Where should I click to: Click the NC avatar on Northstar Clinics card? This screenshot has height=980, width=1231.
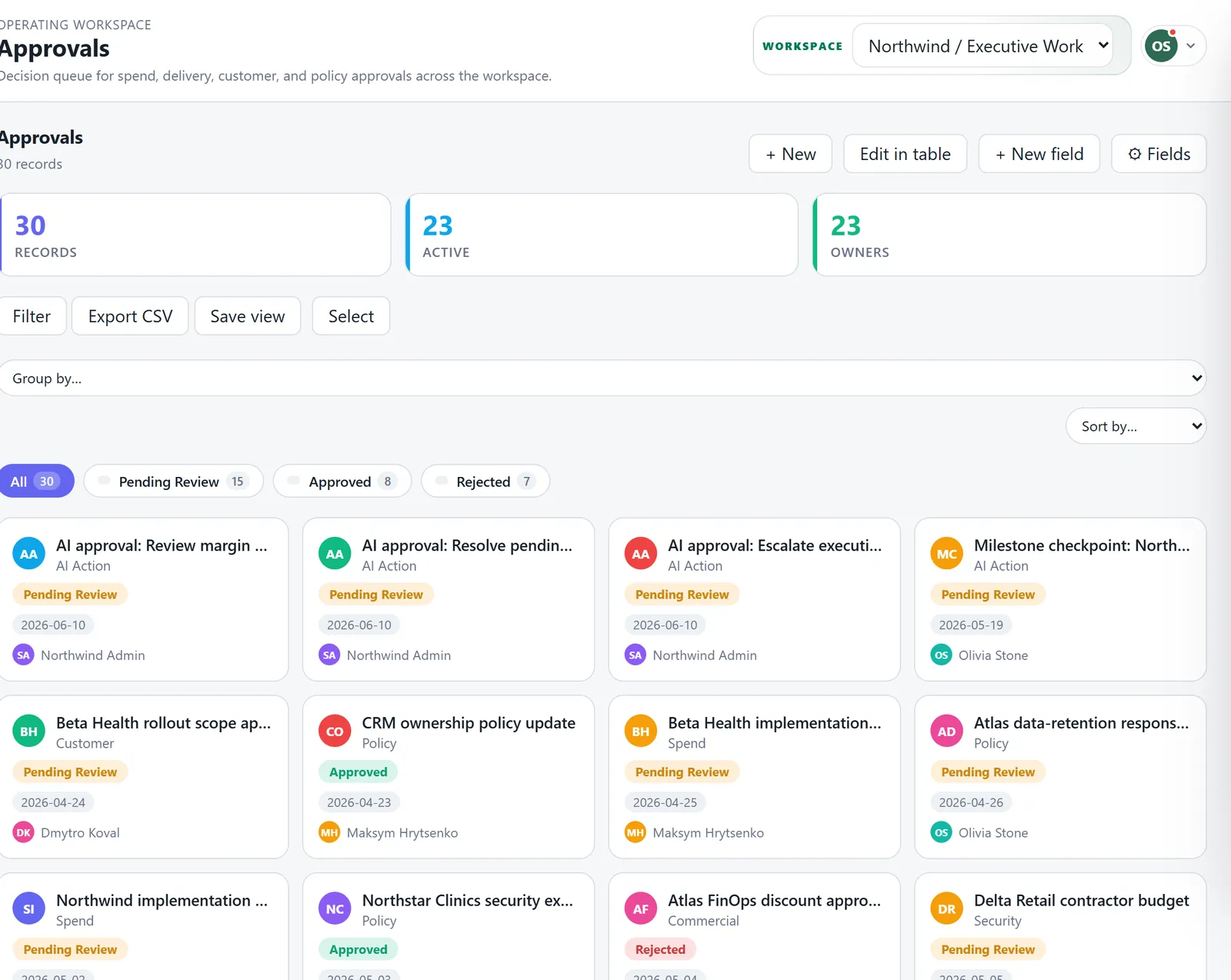[335, 909]
